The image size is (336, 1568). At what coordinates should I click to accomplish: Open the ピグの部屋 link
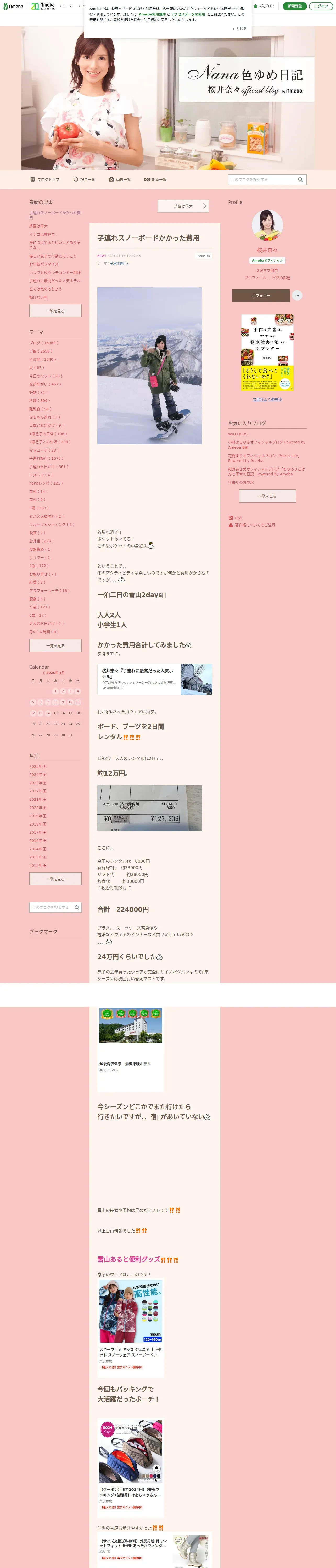[x=281, y=278]
